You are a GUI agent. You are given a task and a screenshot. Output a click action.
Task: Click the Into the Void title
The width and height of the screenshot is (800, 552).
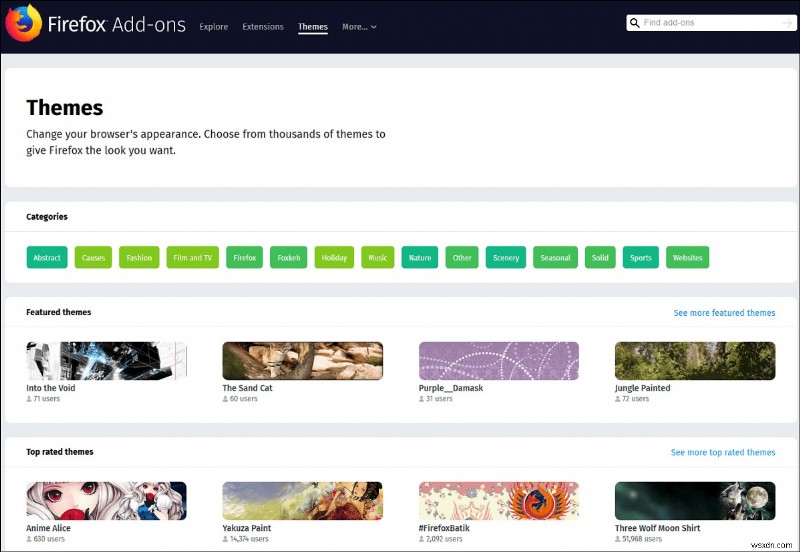[x=51, y=388]
